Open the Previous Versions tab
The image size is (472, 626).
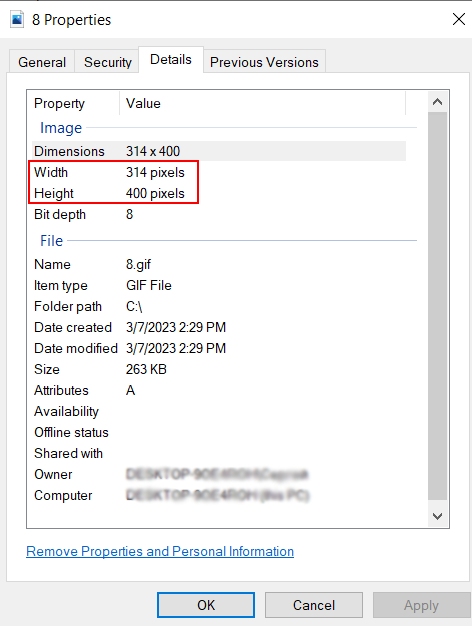tap(264, 62)
